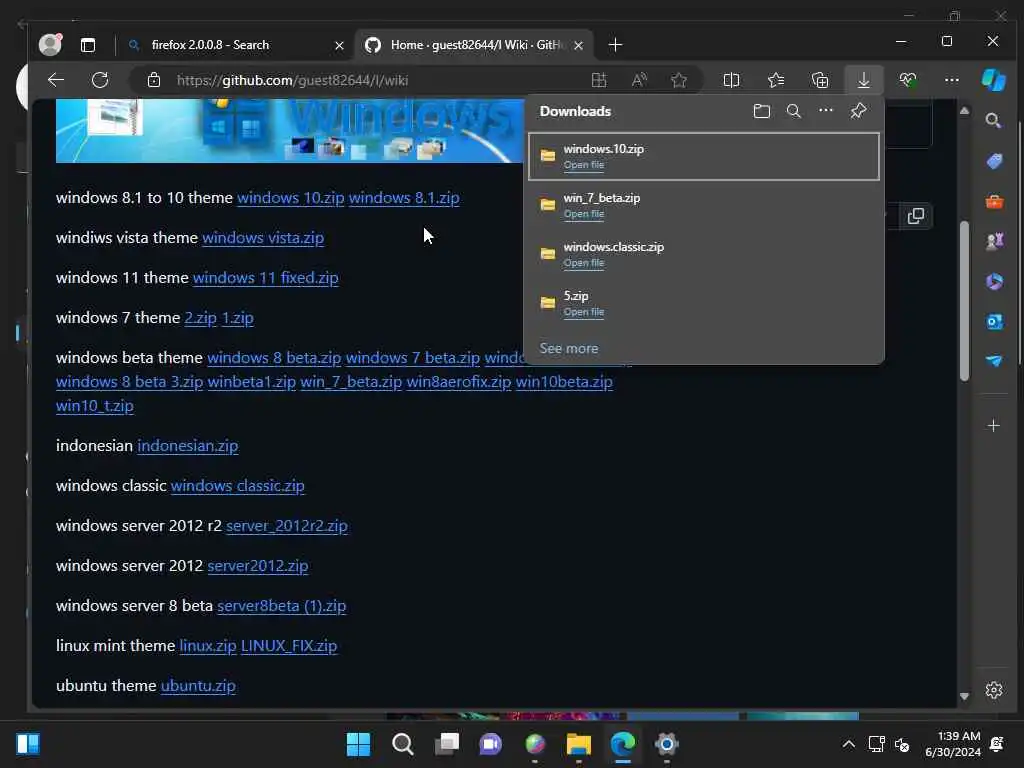Screen dimensions: 1024x768
Task: Open sidebar settings gear icon
Action: pos(994,690)
